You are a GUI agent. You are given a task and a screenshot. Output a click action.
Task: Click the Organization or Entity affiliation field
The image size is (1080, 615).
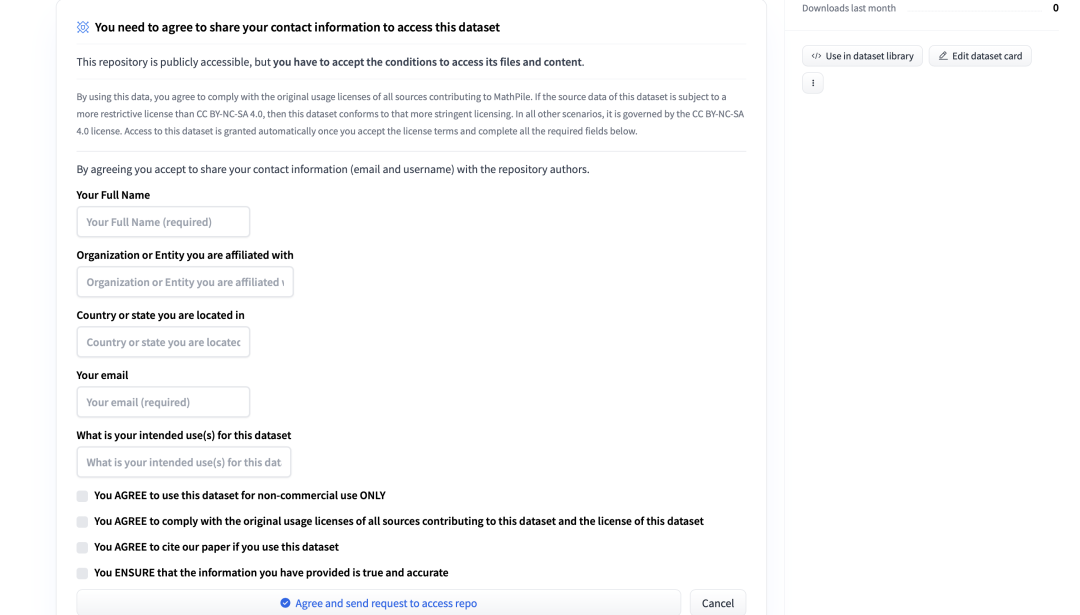(x=185, y=282)
